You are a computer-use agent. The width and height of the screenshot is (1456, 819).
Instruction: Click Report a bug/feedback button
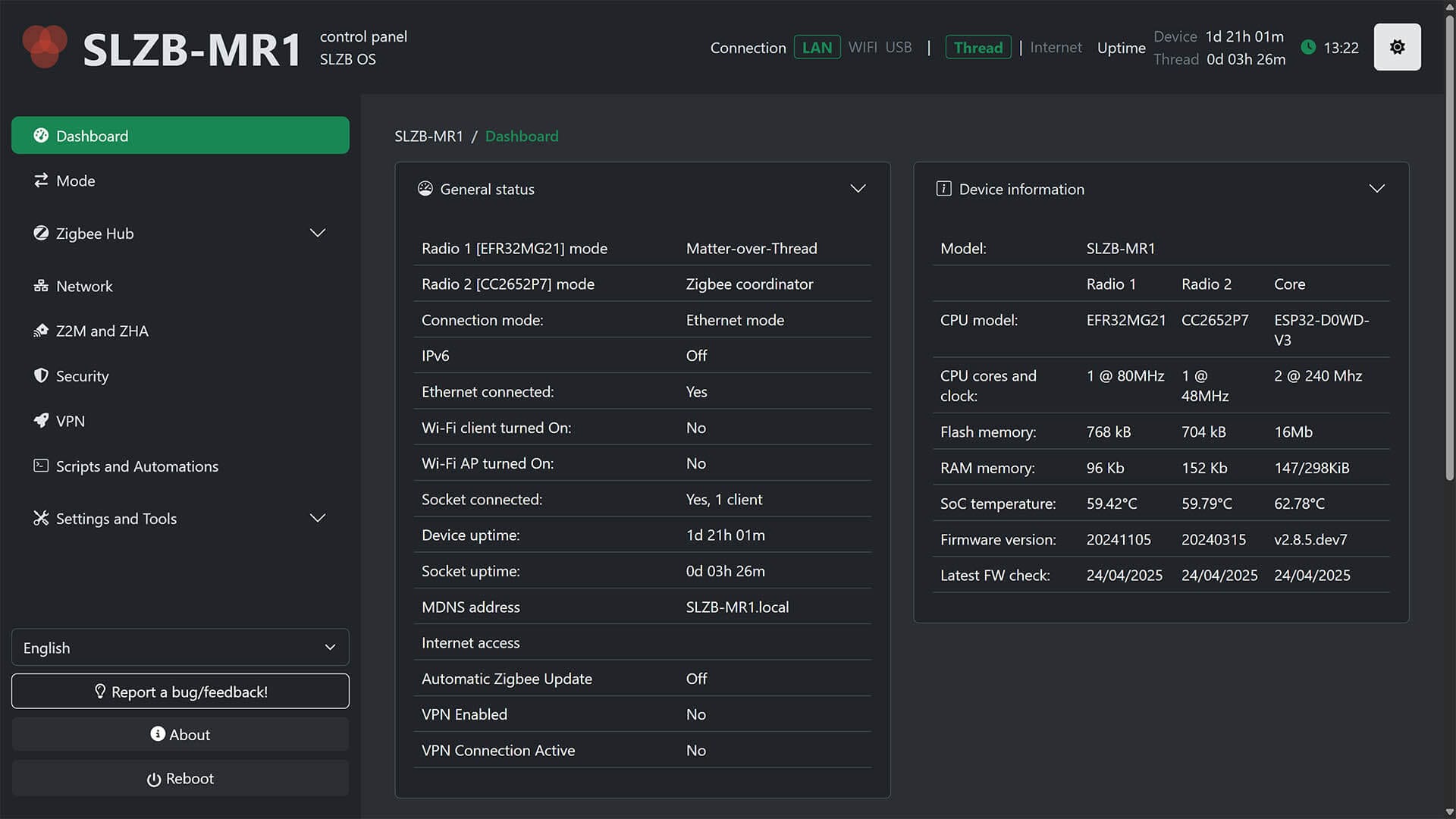[180, 692]
